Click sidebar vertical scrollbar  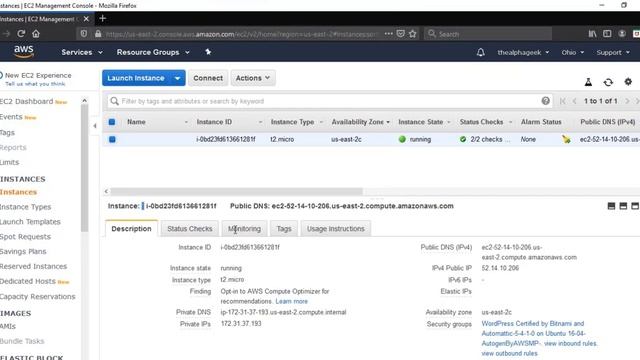click(84, 167)
